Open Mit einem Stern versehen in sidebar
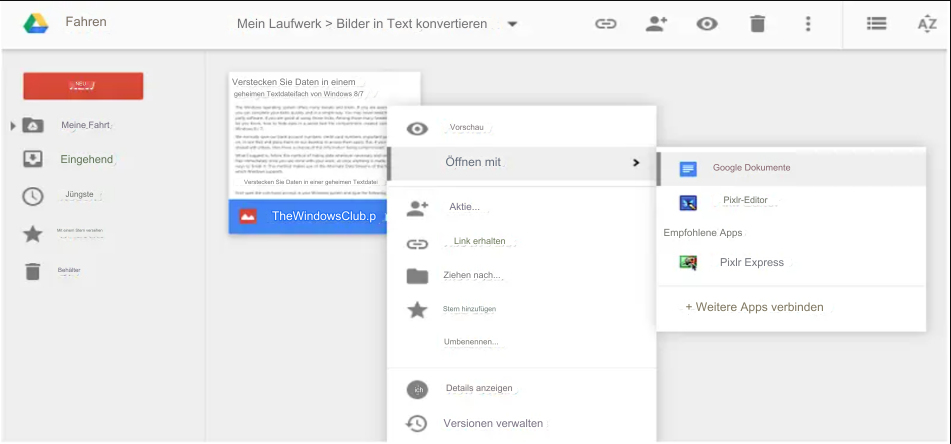This screenshot has height=444, width=951. click(79, 231)
